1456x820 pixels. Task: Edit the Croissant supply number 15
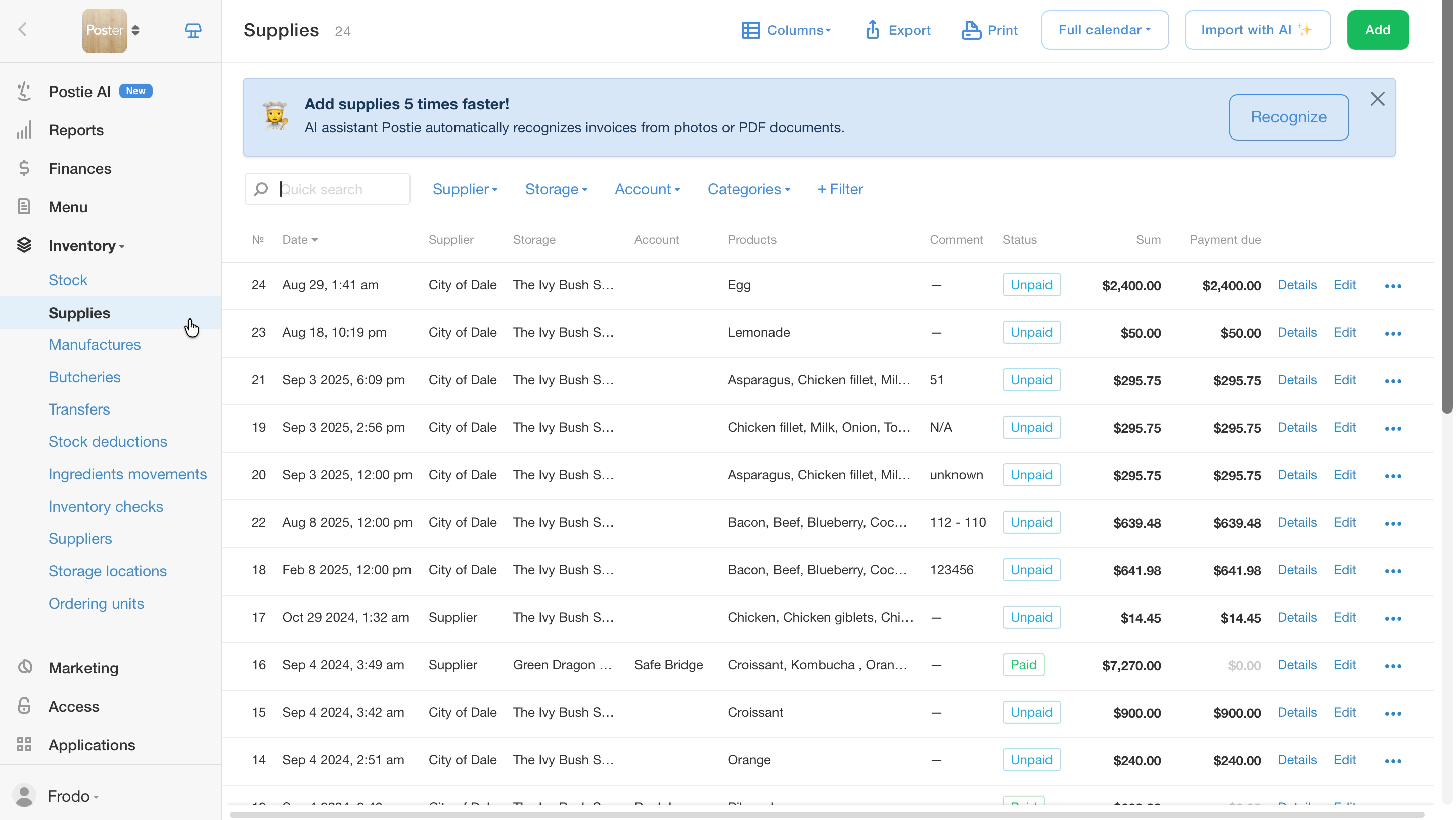[x=1344, y=713]
